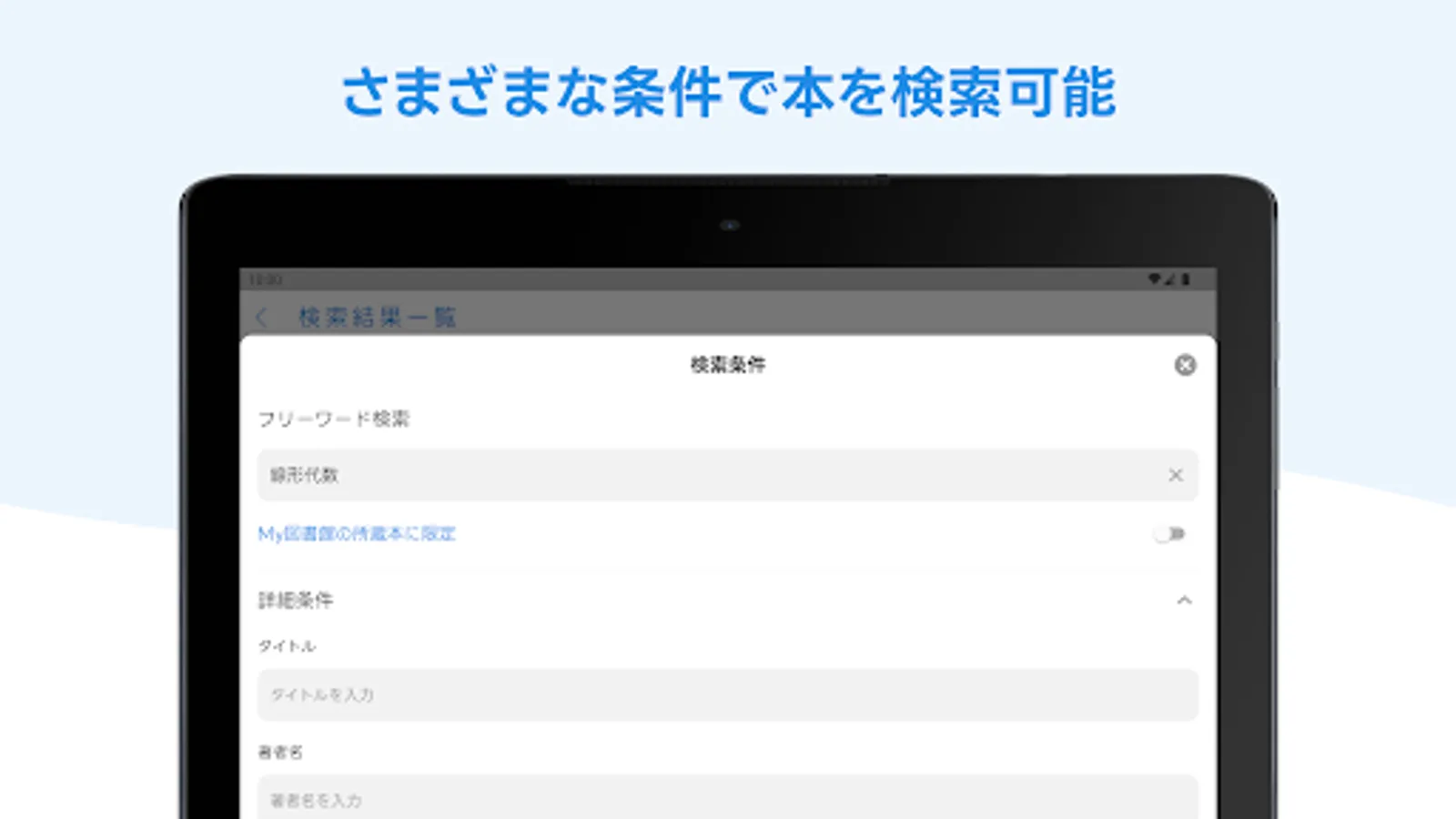
Task: Click the フリーワード検索 input field
Action: pos(727,475)
